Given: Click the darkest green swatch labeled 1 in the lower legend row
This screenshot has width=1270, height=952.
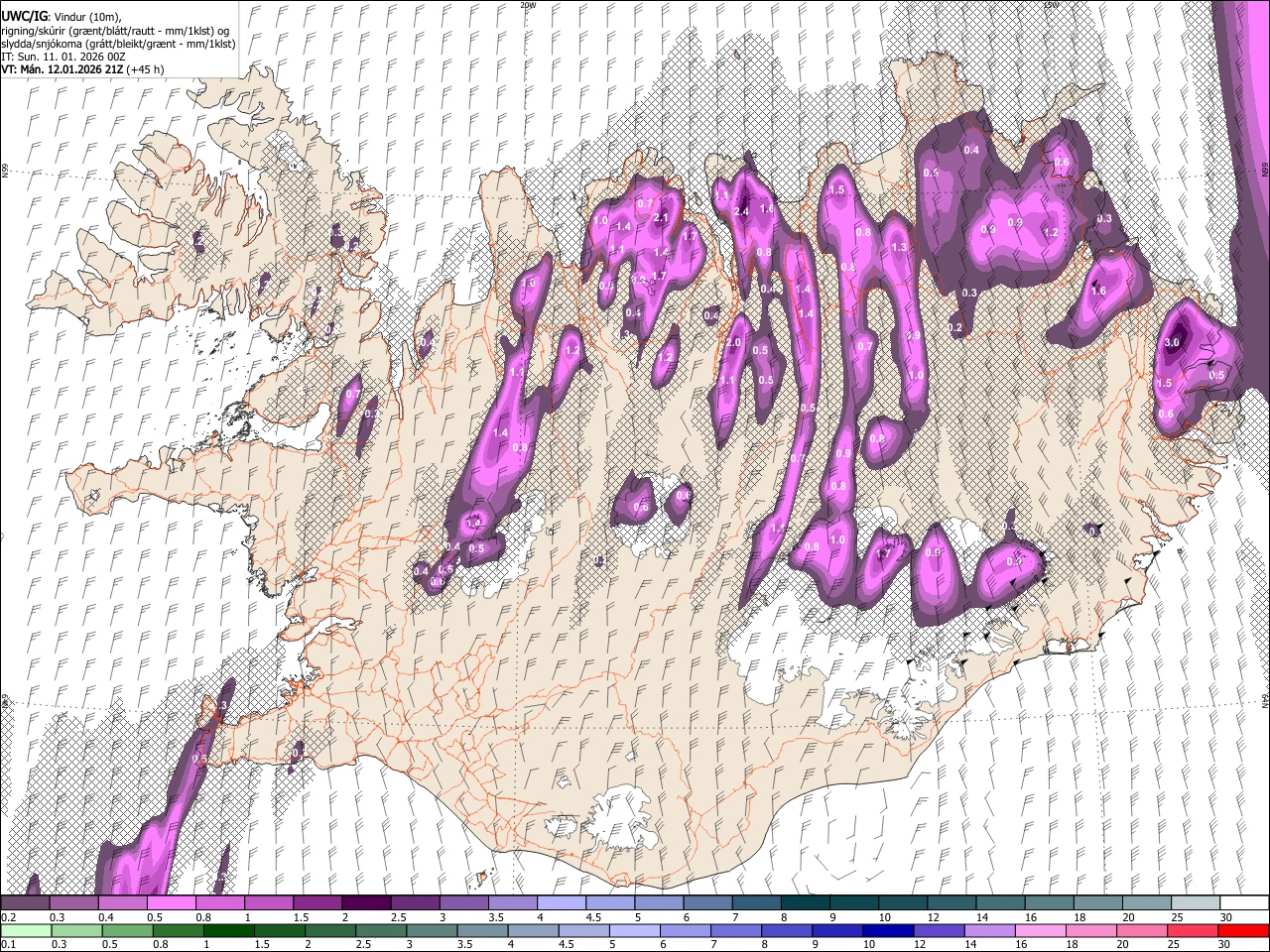Looking at the screenshot, I should (x=229, y=930).
